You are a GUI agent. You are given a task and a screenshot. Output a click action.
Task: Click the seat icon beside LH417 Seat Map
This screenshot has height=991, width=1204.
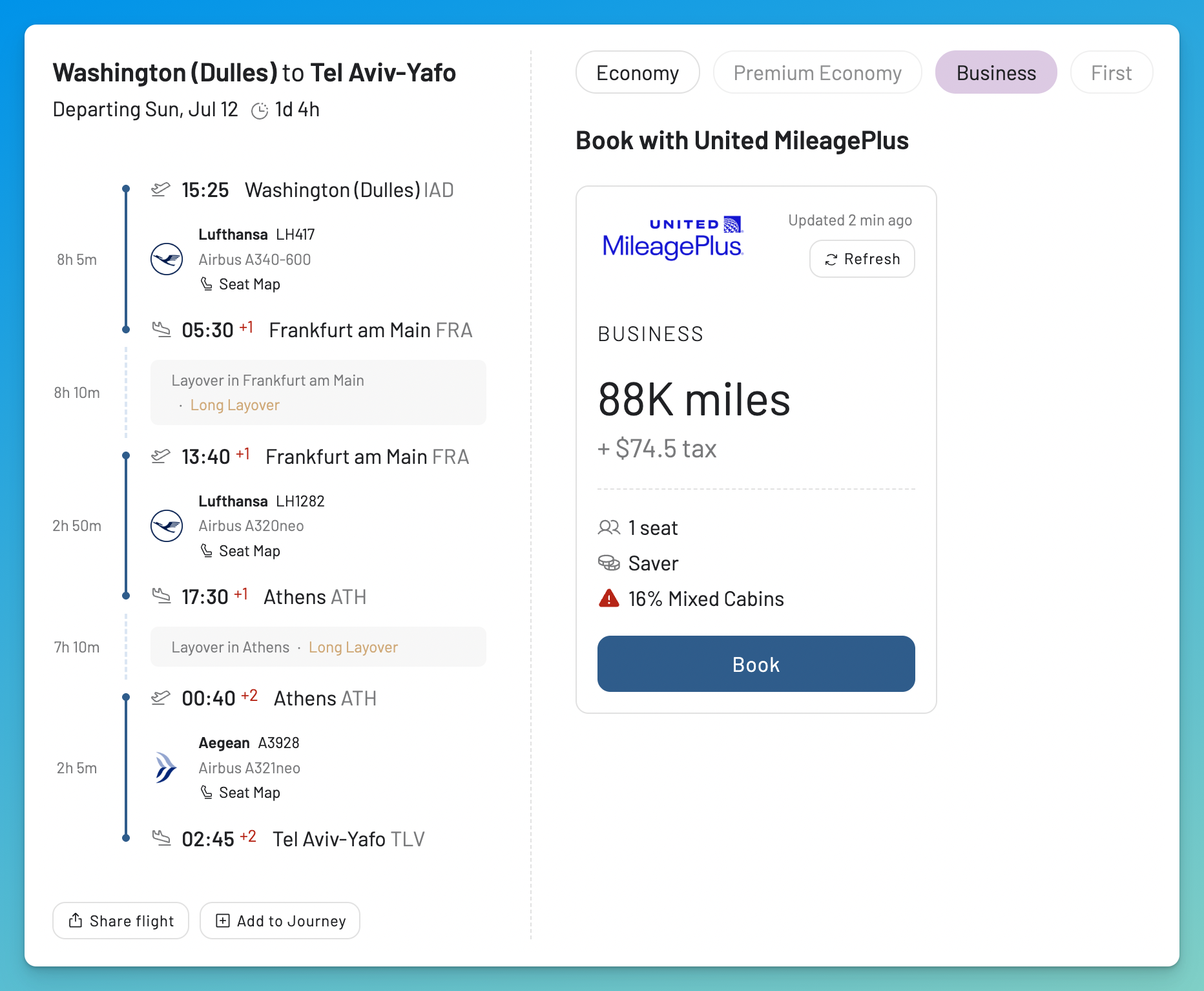(206, 284)
